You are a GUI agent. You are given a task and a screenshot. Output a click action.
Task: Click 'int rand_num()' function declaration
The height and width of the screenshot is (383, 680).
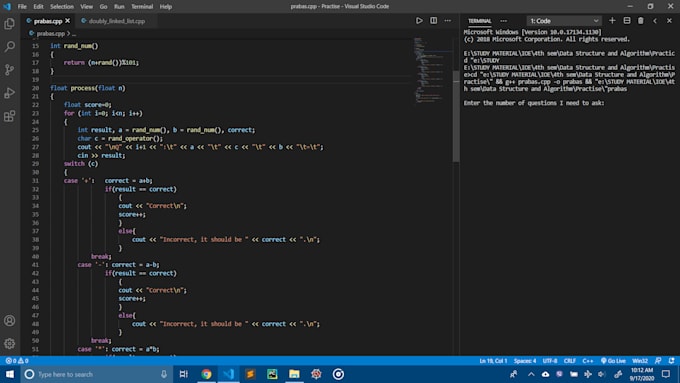[74, 46]
